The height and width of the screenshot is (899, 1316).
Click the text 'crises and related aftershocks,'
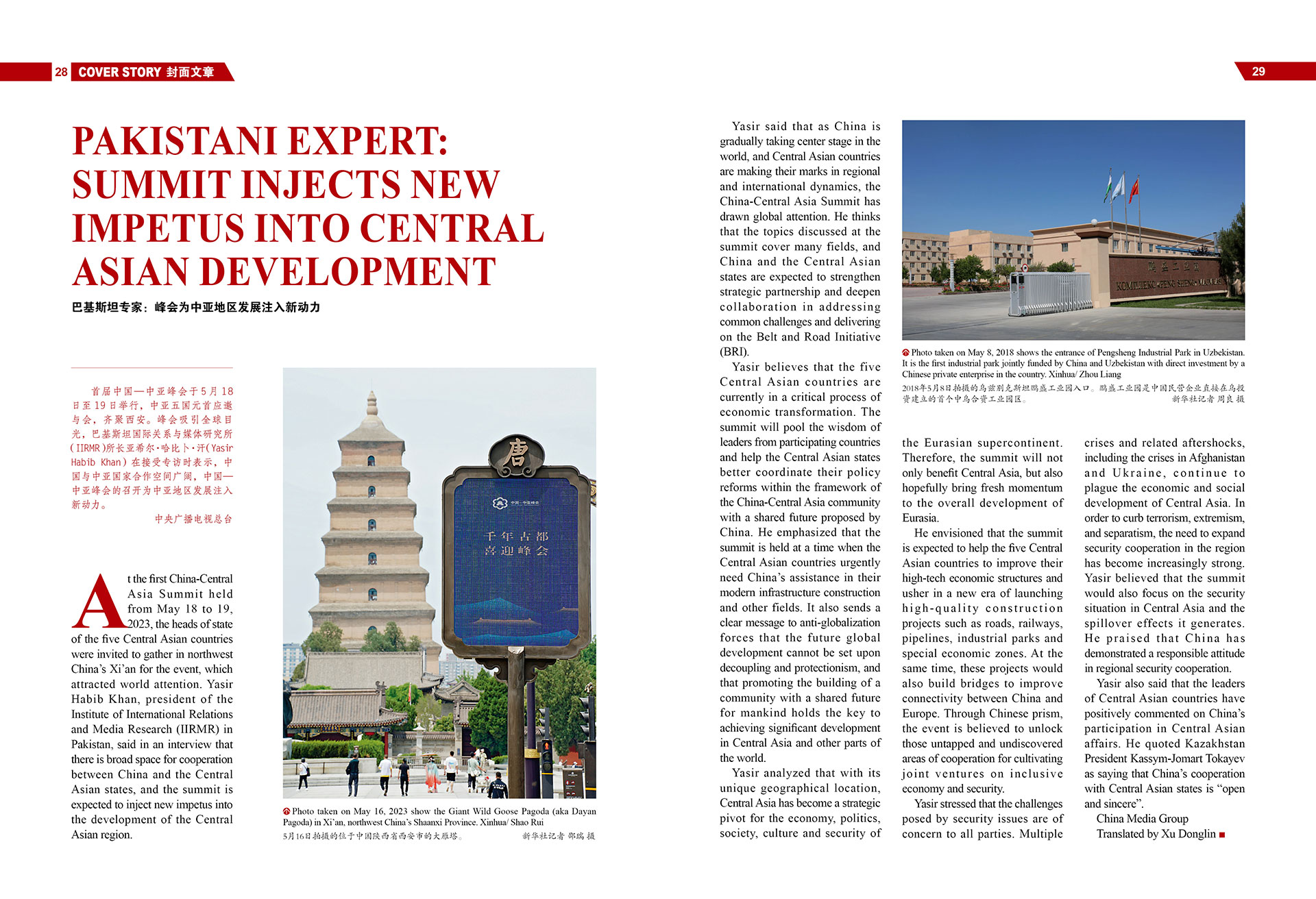click(1165, 443)
